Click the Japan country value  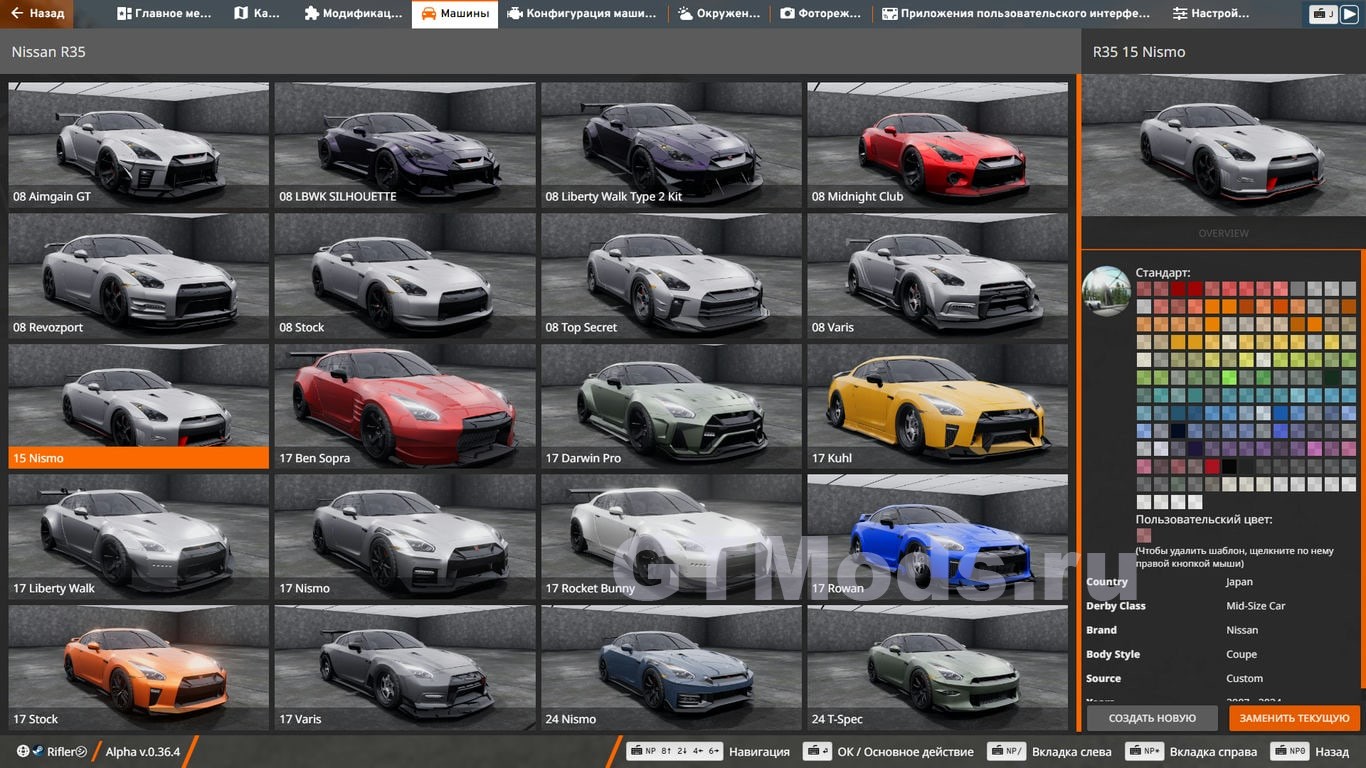1239,582
